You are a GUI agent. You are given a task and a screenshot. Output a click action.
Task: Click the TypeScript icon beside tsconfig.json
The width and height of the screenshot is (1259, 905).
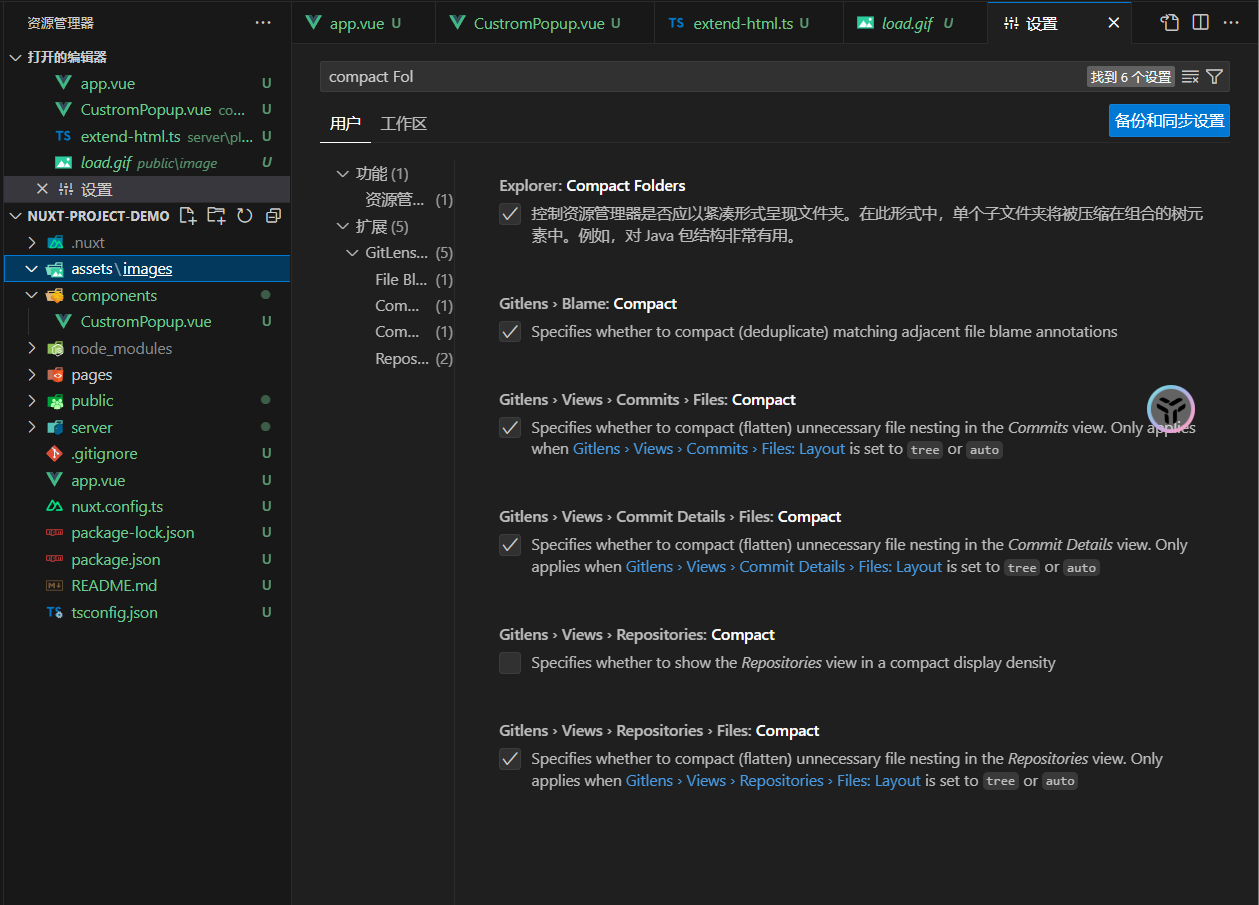coord(55,613)
